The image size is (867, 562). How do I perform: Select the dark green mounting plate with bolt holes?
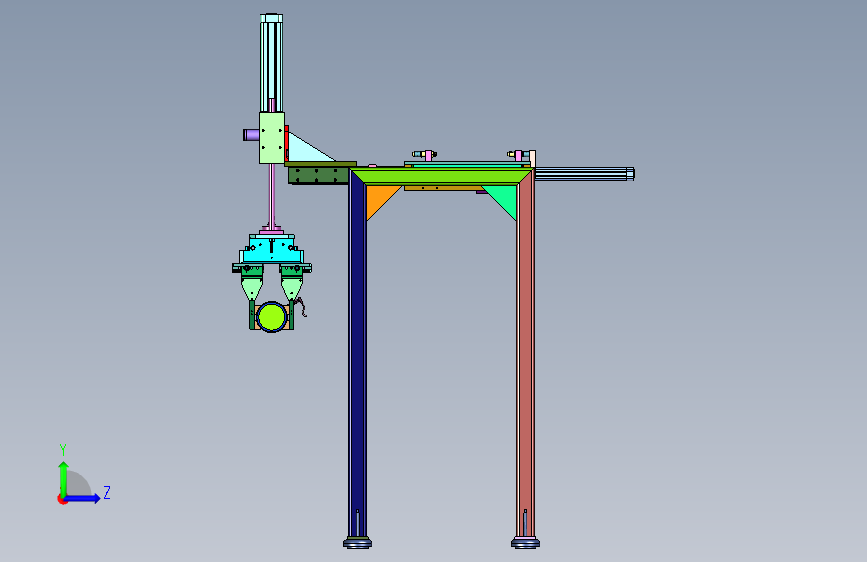[x=318, y=175]
